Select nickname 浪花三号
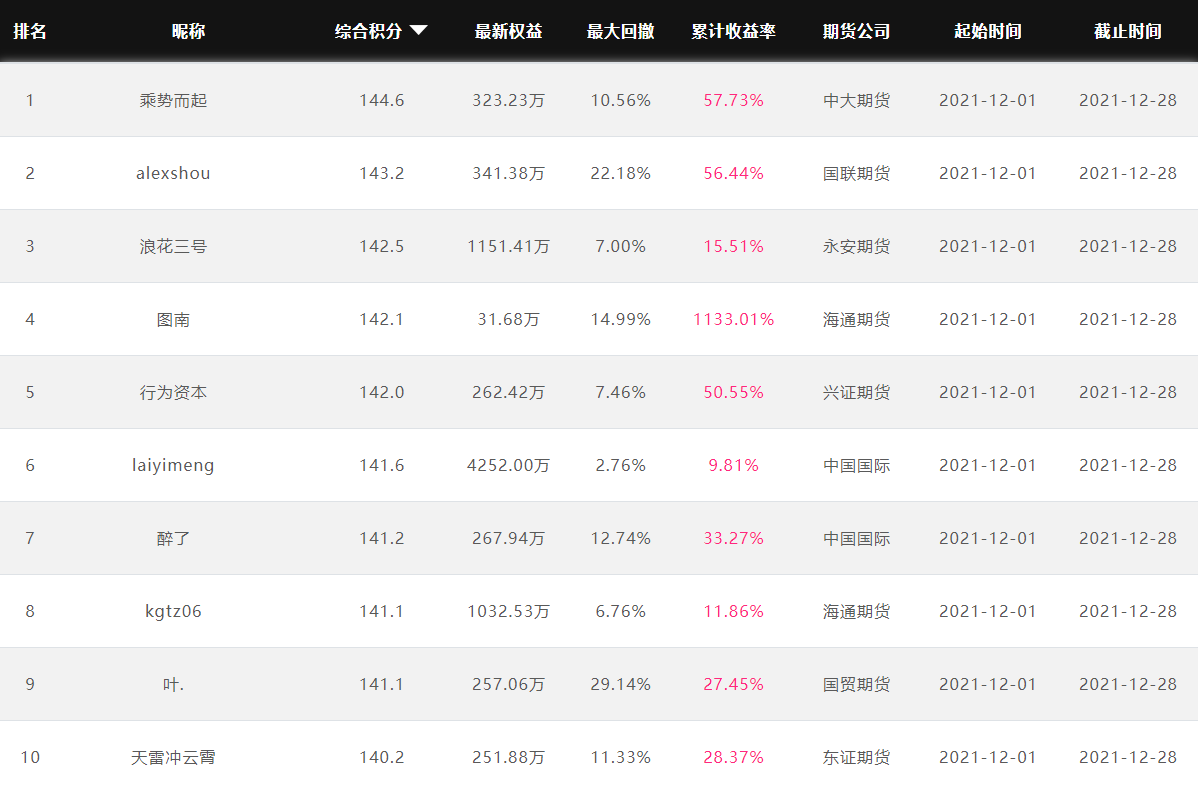The height and width of the screenshot is (790, 1198). click(x=173, y=246)
